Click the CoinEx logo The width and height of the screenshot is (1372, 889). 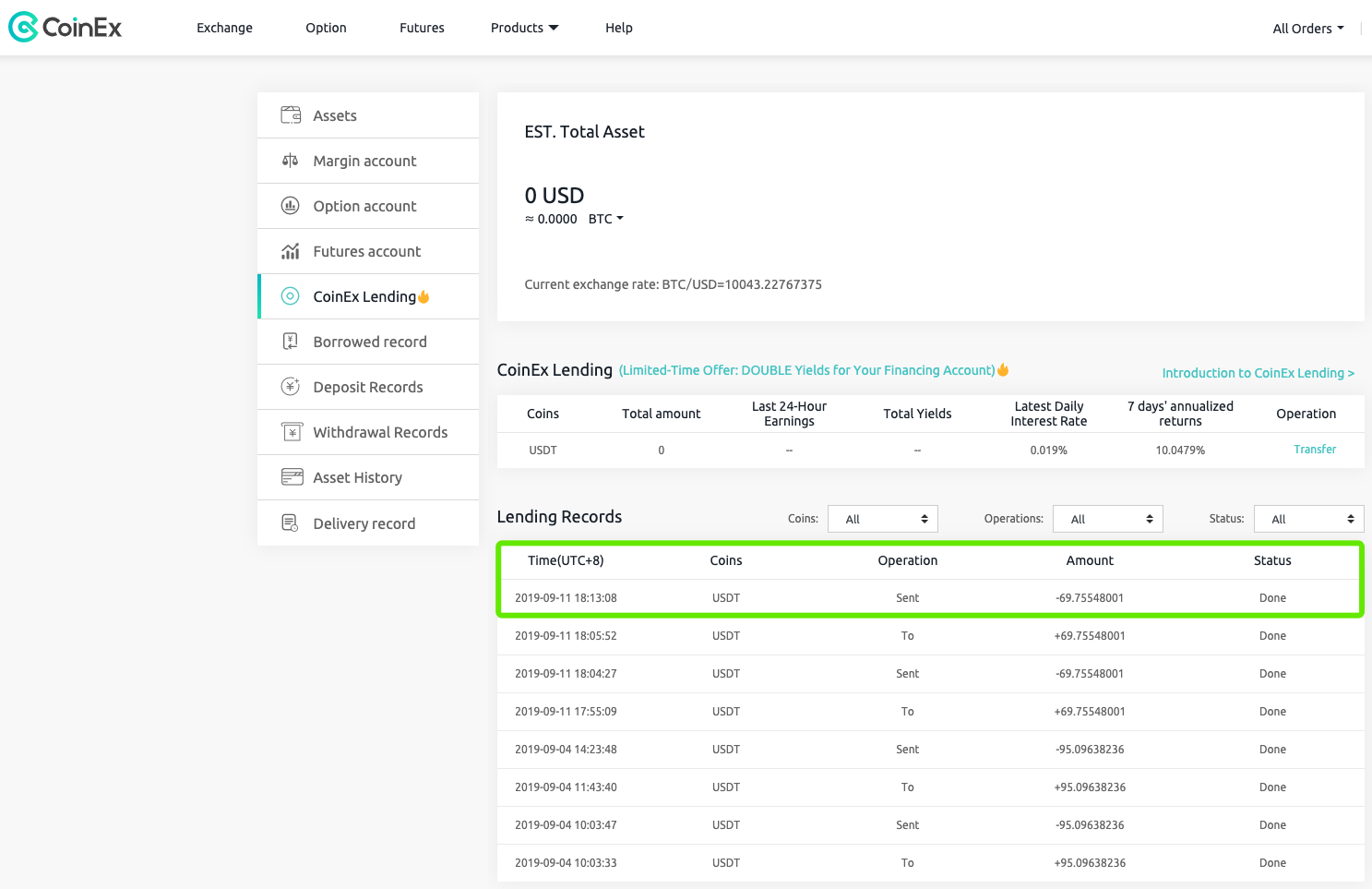coord(65,28)
